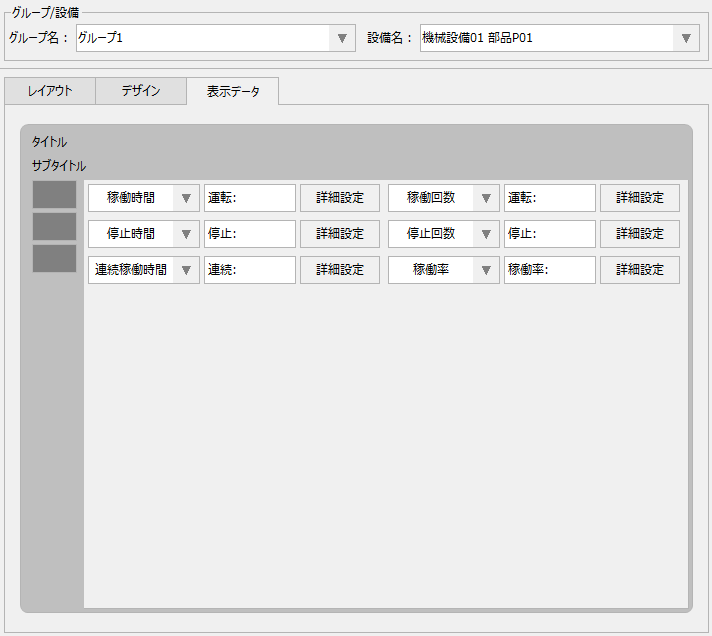Click the サブタイトル text in the preview
This screenshot has width=712, height=636.
pos(59,166)
